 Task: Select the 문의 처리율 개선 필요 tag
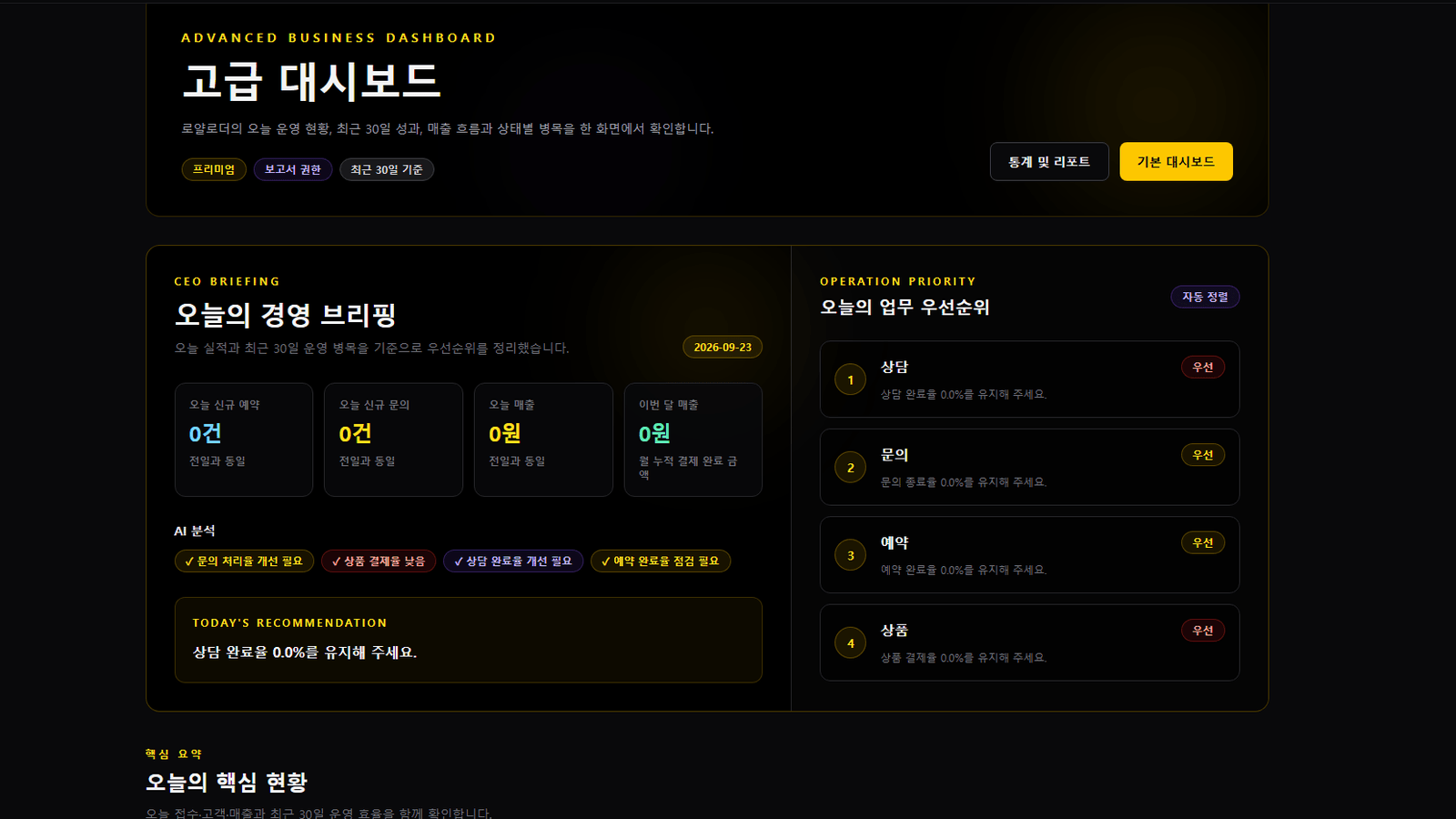(x=244, y=561)
